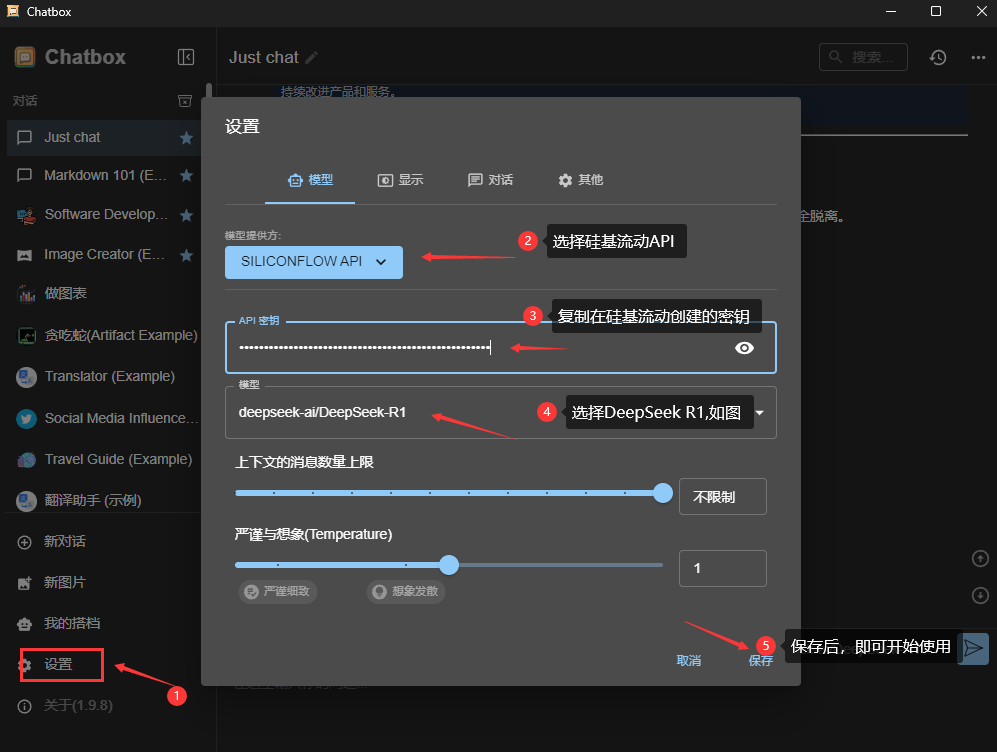
Task: Click the 翻译助手 avatar icon
Action: pos(26,501)
